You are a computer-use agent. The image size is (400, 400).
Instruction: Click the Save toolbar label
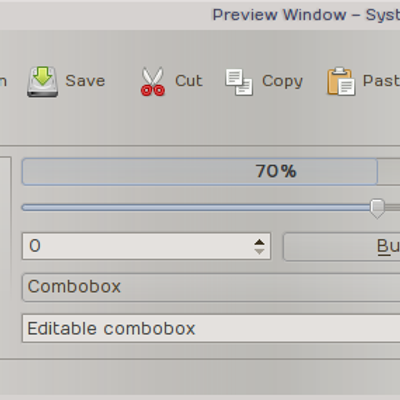[85, 81]
